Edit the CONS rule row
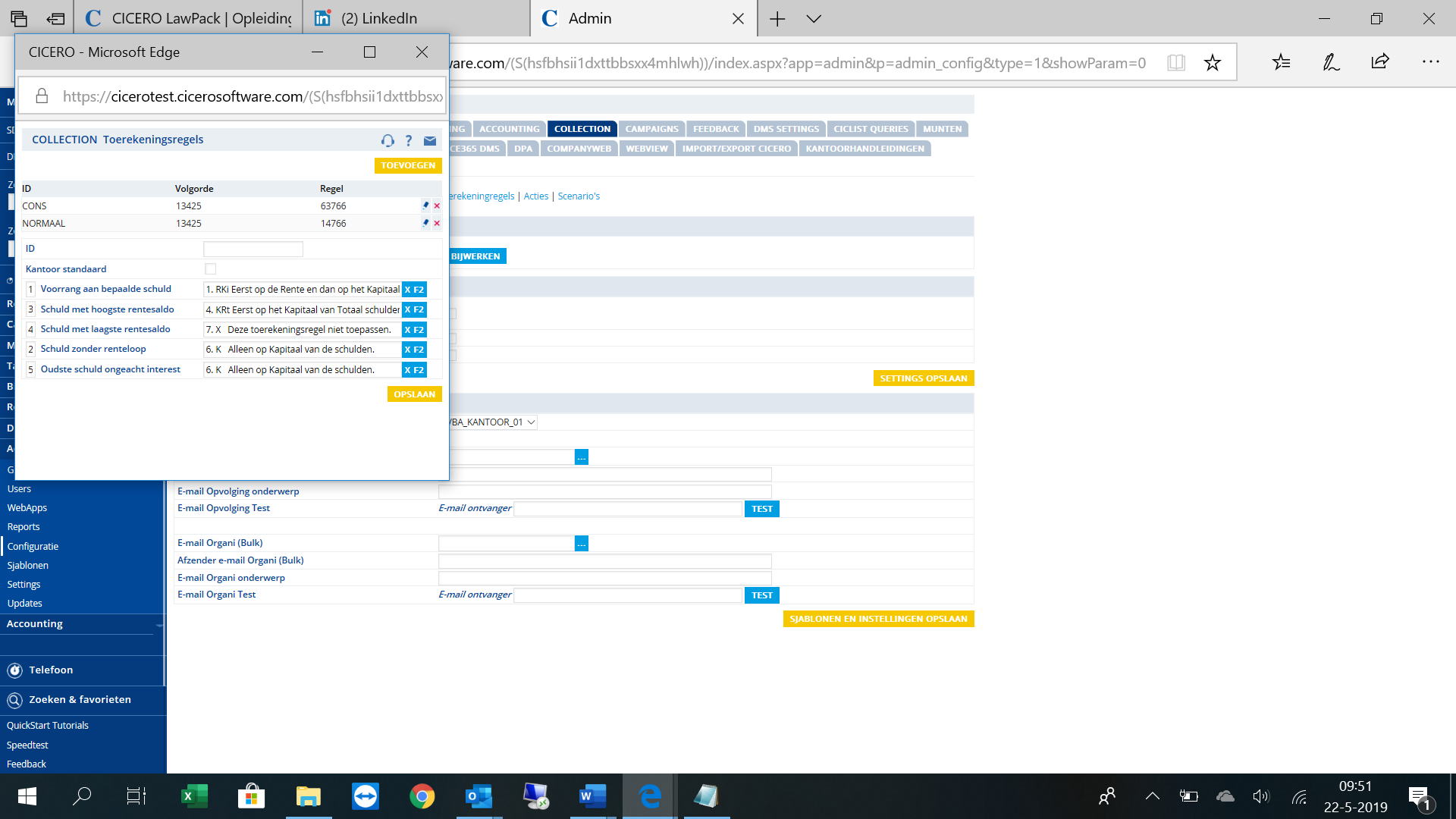 point(425,206)
